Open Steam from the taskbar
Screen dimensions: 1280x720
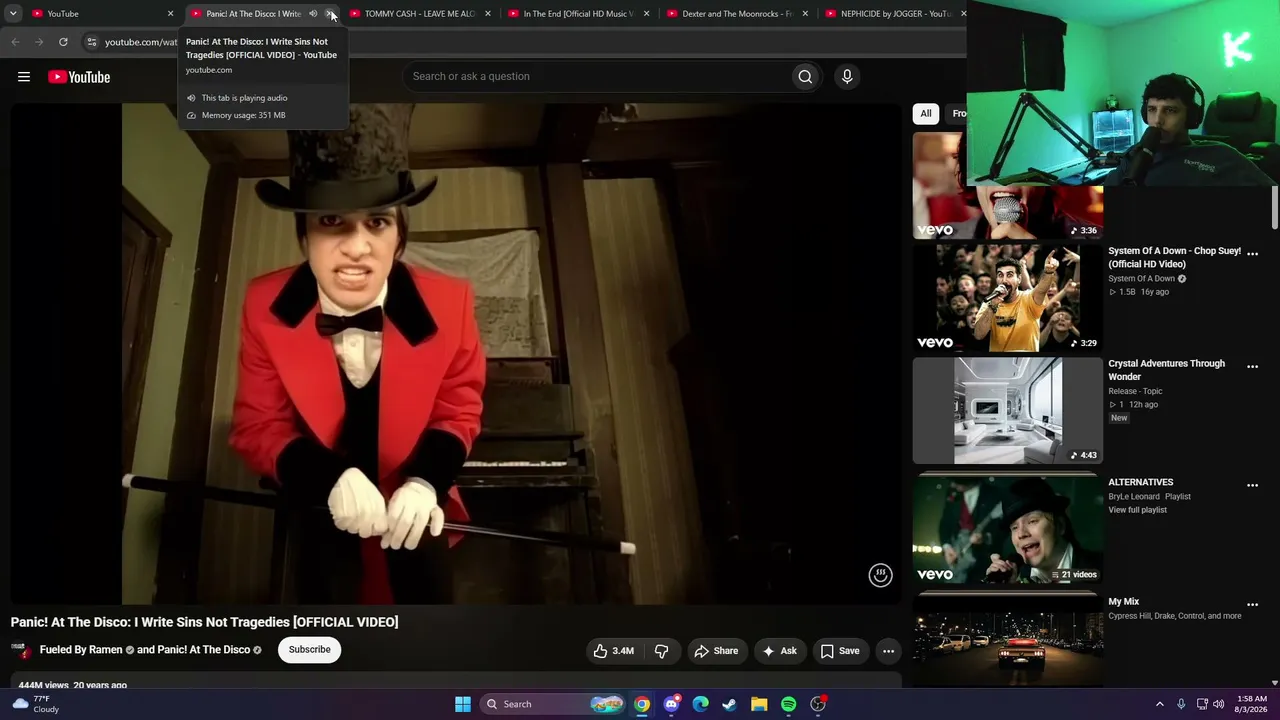click(x=730, y=704)
